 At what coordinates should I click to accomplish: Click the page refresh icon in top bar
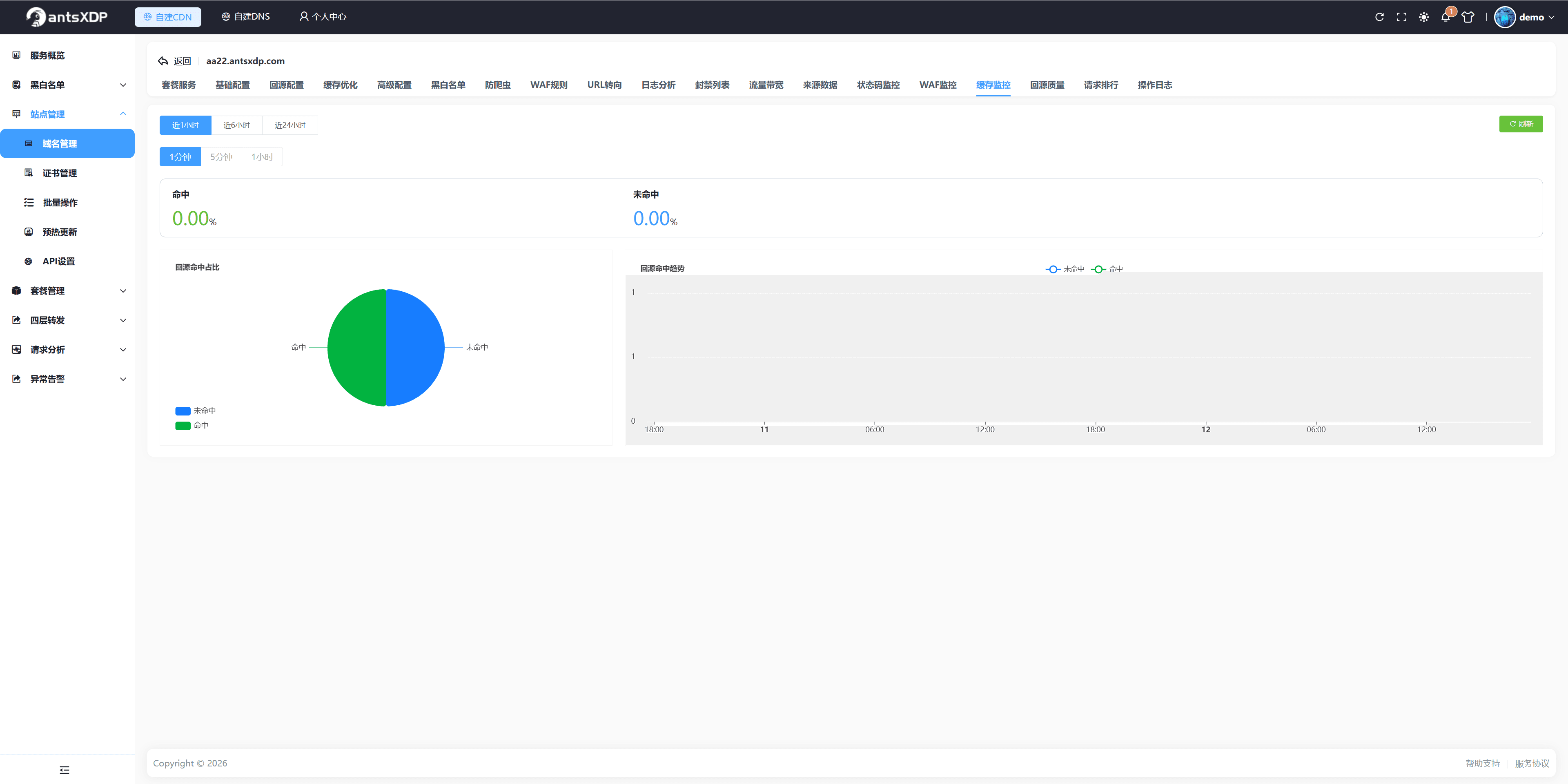click(x=1379, y=17)
